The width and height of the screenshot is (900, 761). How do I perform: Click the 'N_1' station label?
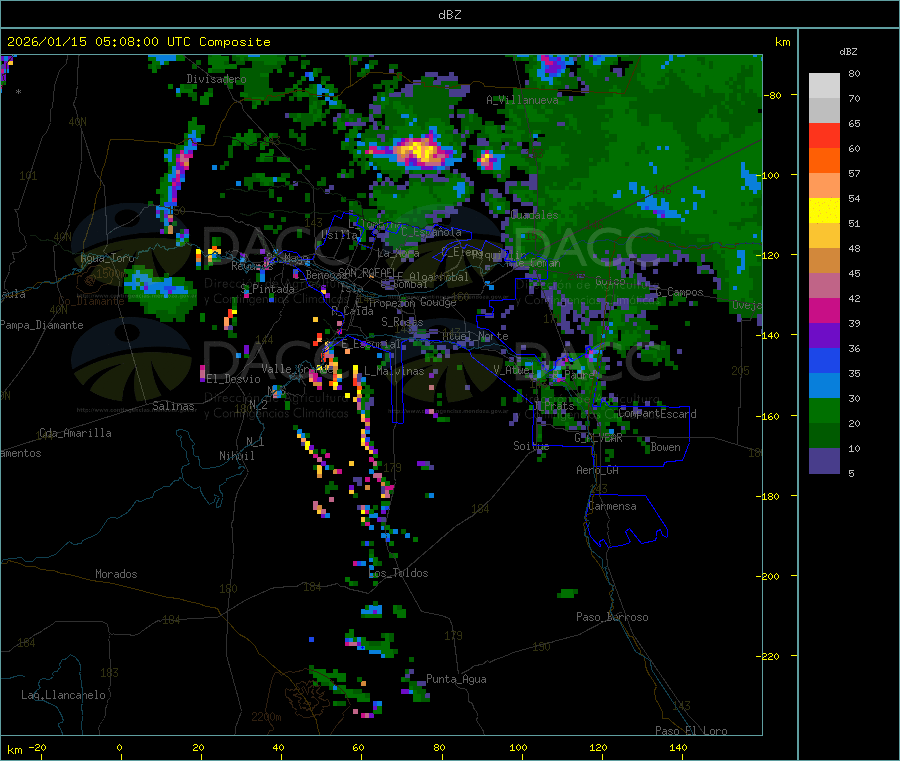255,442
